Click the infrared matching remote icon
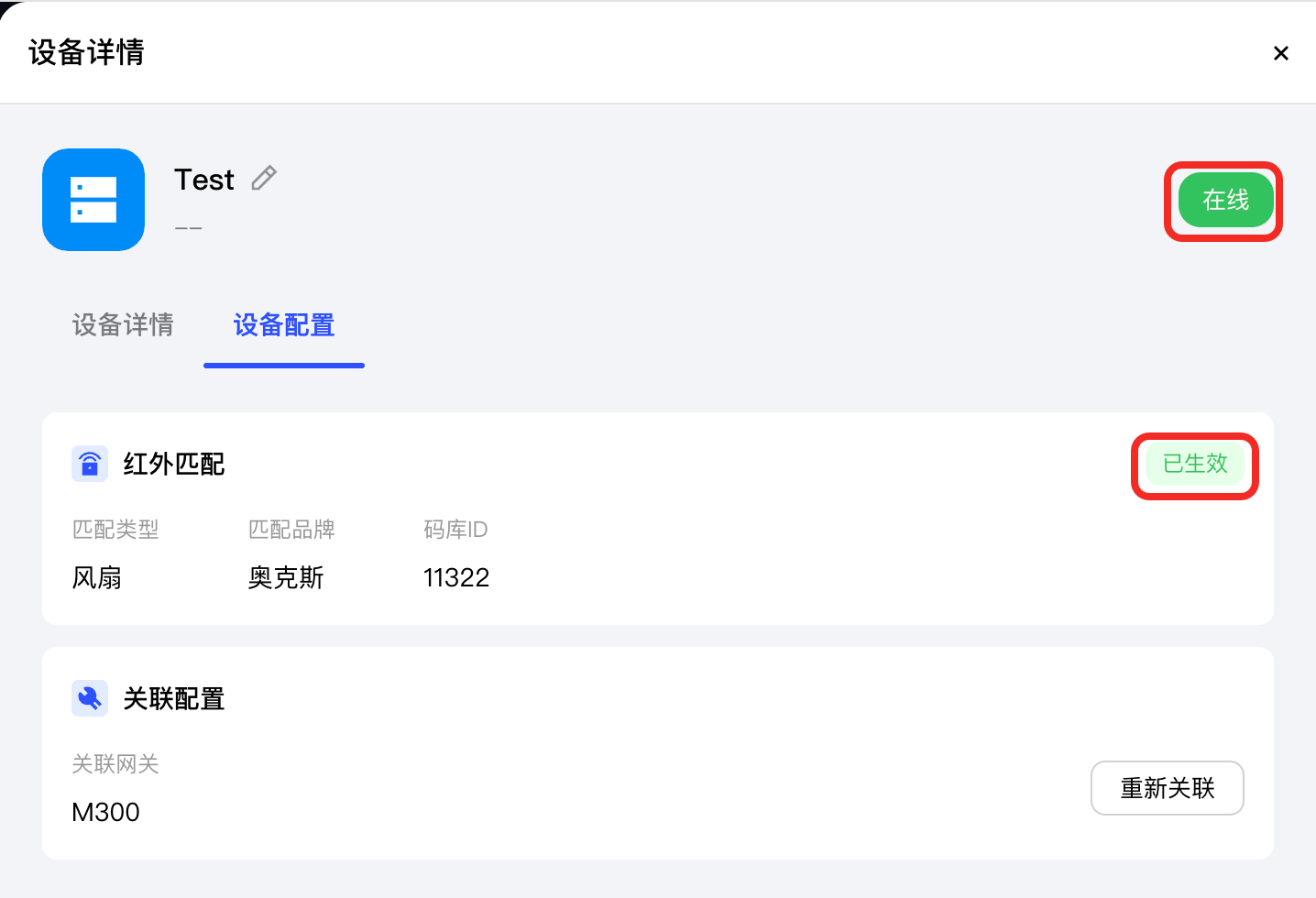The image size is (1316, 898). pos(90,464)
